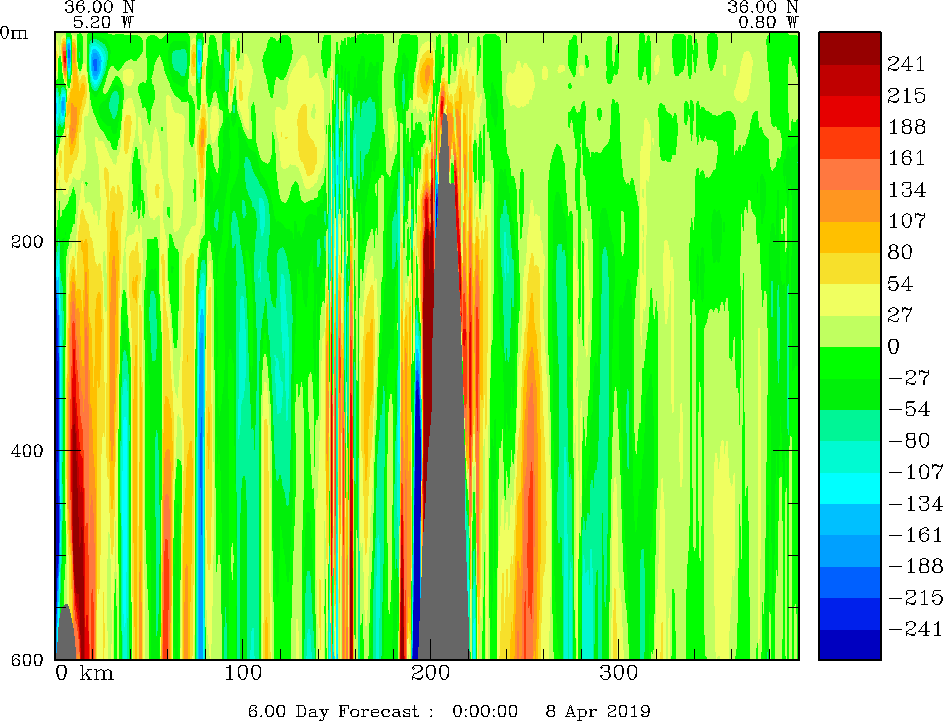Click the colorbar label -134

[x=915, y=503]
